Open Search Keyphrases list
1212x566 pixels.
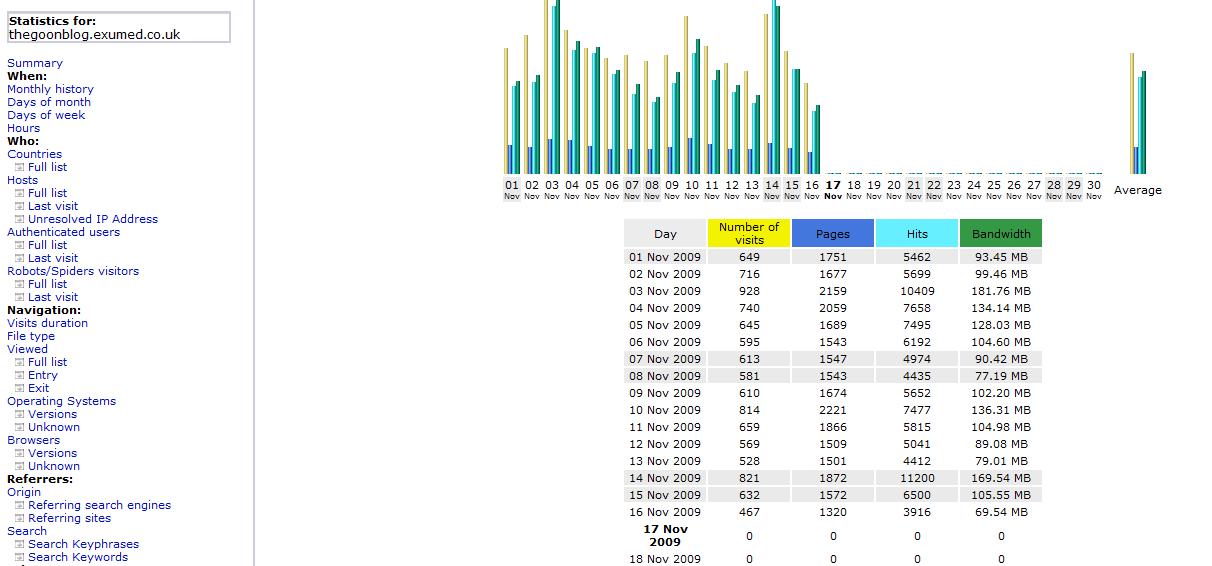pos(83,544)
